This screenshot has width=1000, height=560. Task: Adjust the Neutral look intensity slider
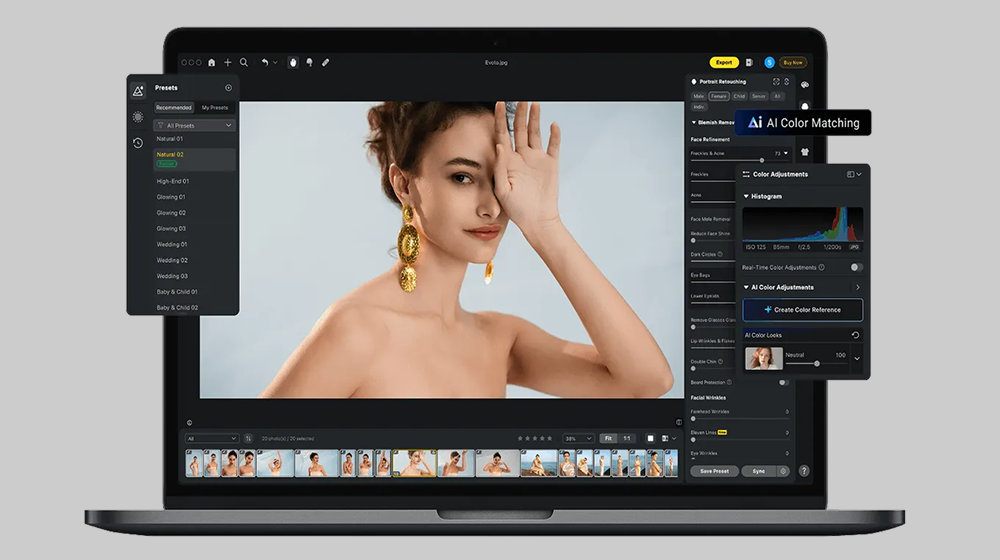[816, 364]
